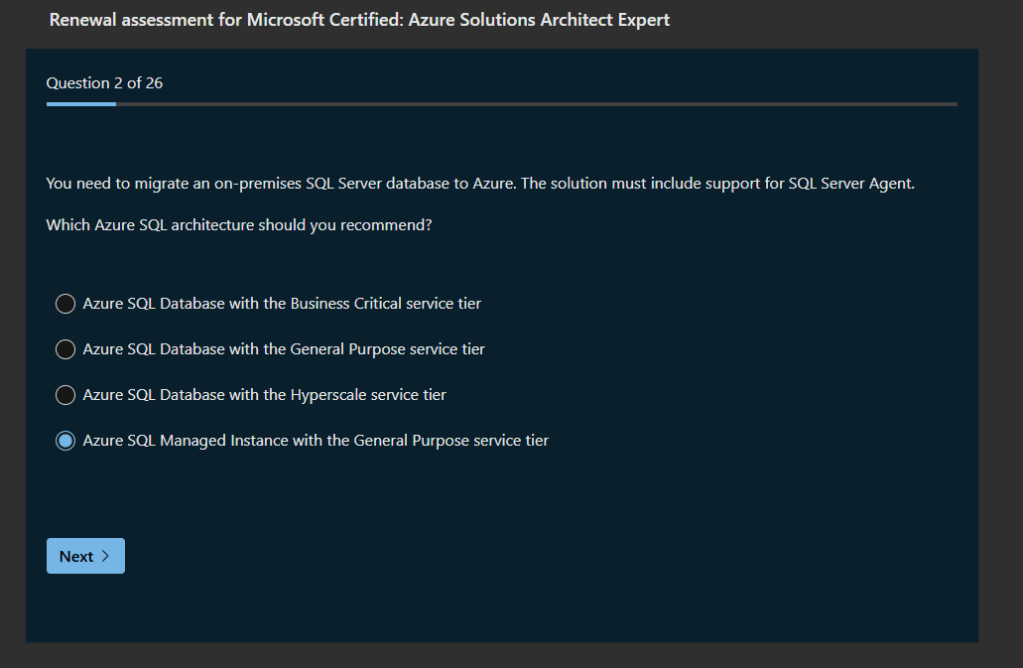Choose the Azure SQL Database General Purpose radio button
The height and width of the screenshot is (668, 1023).
[x=65, y=349]
